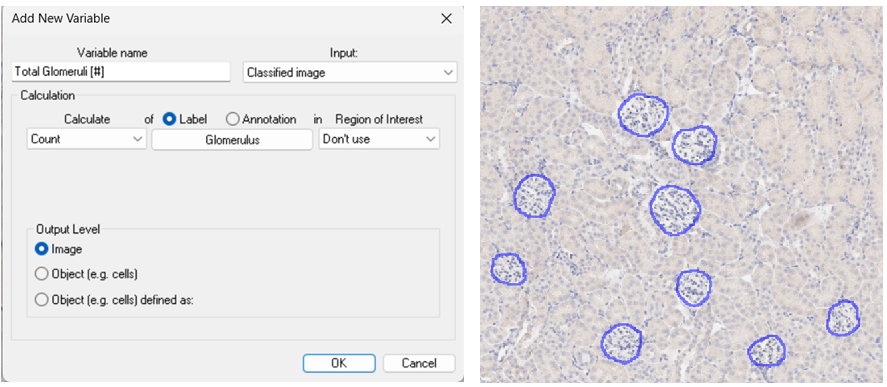This screenshot has width=887, height=387.
Task: Click the rightmost outlined glomerulus
Action: point(843,318)
